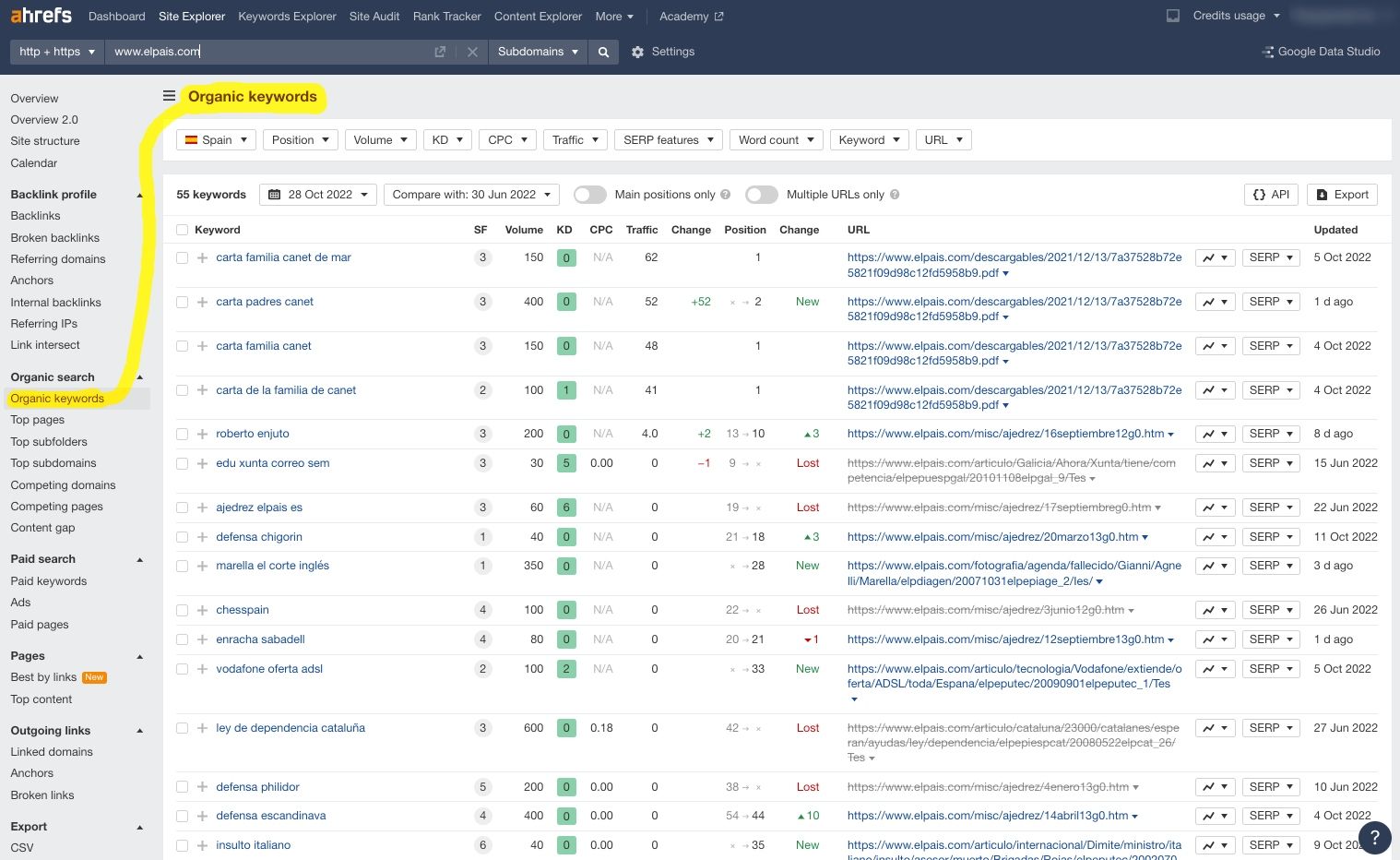Open chart icon for 'carta familia canet de mar'
The height and width of the screenshot is (860, 1400).
tap(1215, 258)
